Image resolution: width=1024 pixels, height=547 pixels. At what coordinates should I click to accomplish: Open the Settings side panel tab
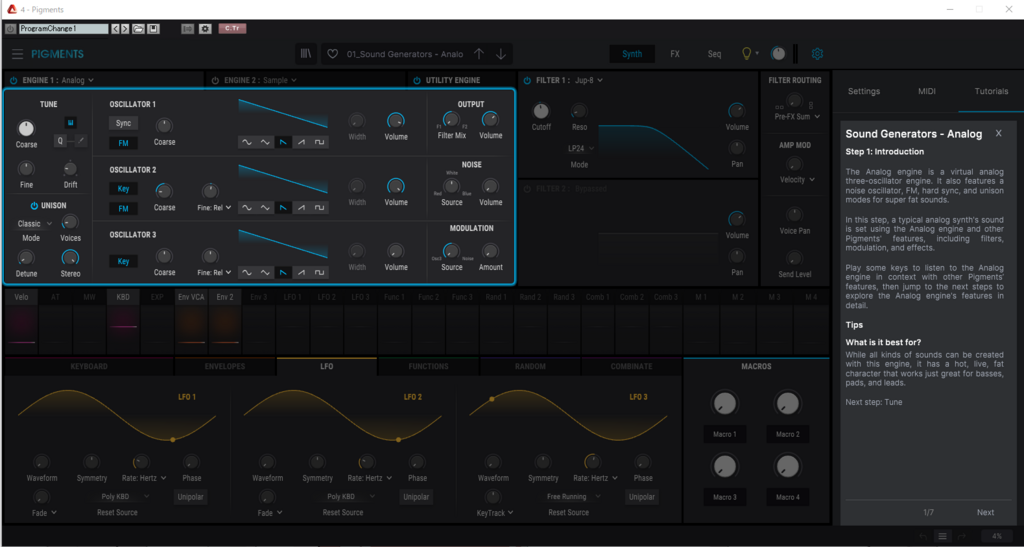[x=863, y=91]
